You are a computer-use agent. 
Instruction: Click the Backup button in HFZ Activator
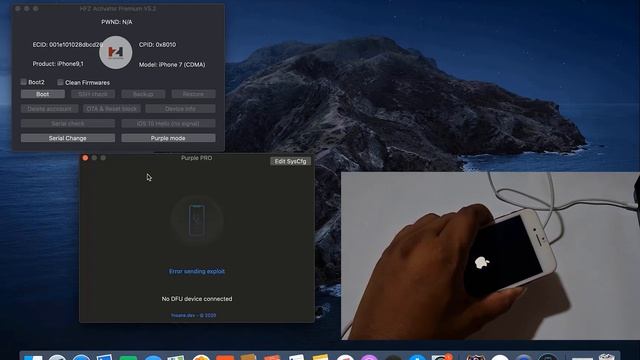coord(143,94)
